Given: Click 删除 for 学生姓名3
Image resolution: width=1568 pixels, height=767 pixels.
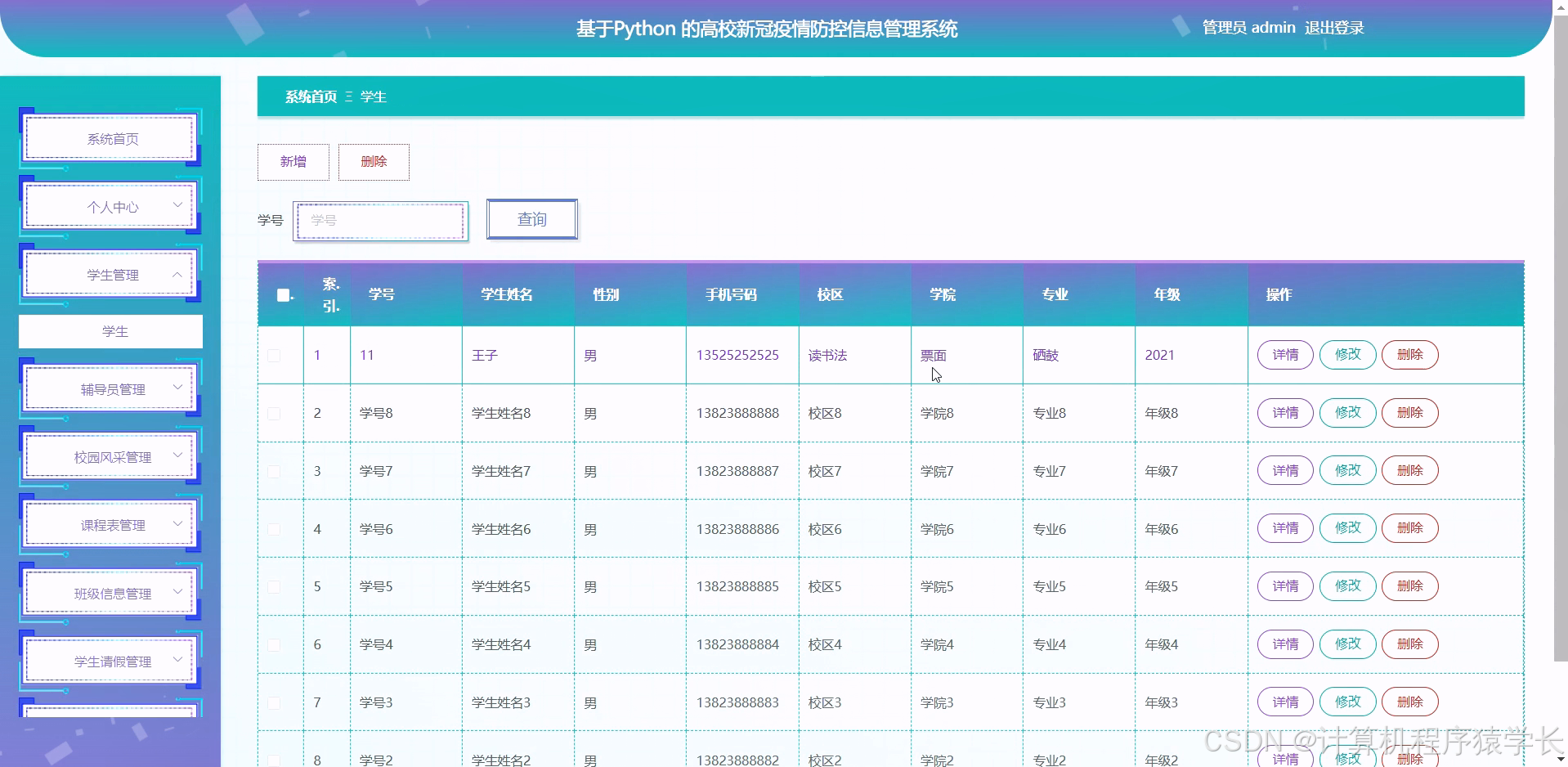Looking at the screenshot, I should (x=1410, y=702).
